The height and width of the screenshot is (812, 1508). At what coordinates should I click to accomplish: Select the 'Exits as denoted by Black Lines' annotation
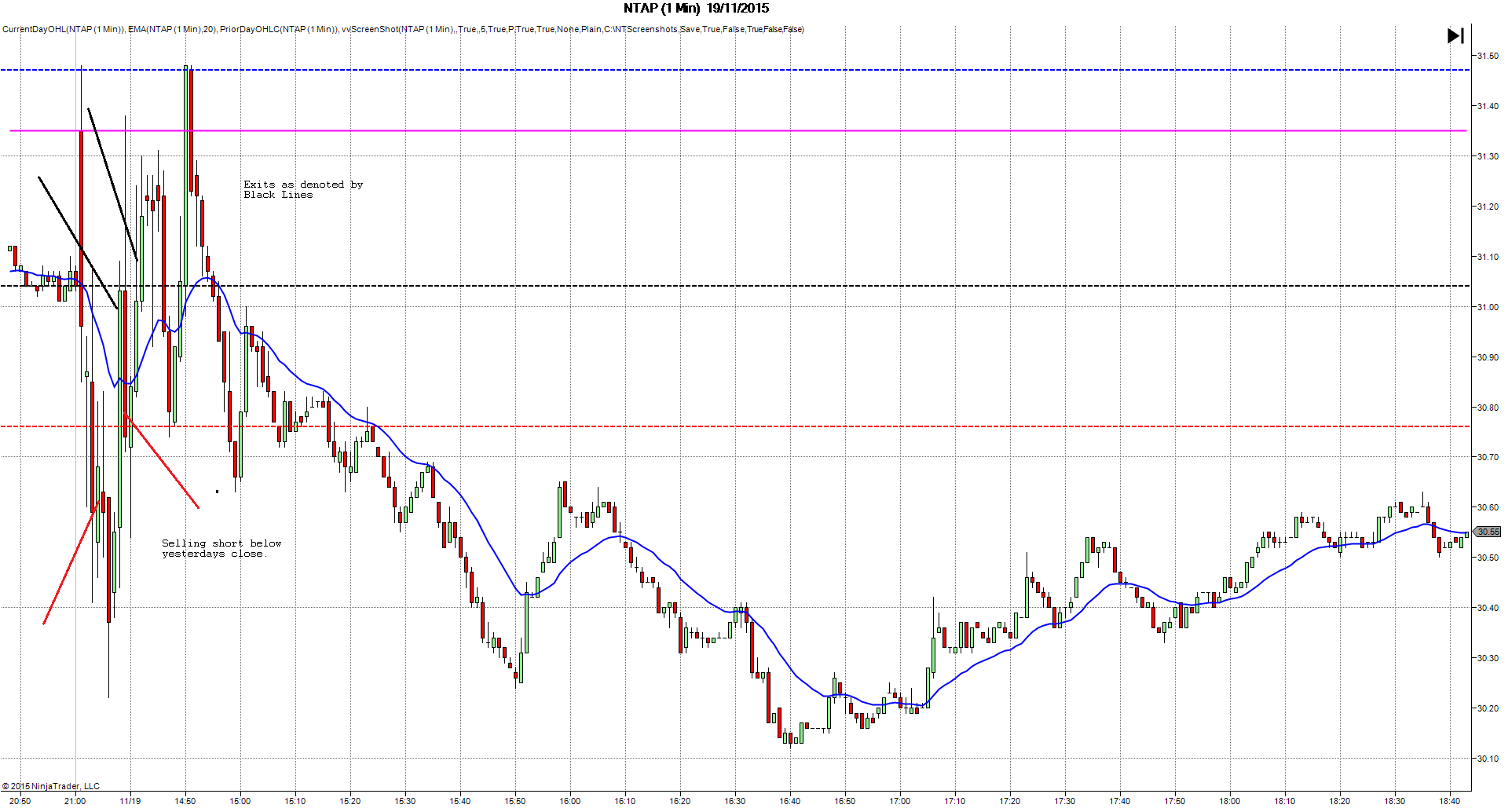point(303,189)
